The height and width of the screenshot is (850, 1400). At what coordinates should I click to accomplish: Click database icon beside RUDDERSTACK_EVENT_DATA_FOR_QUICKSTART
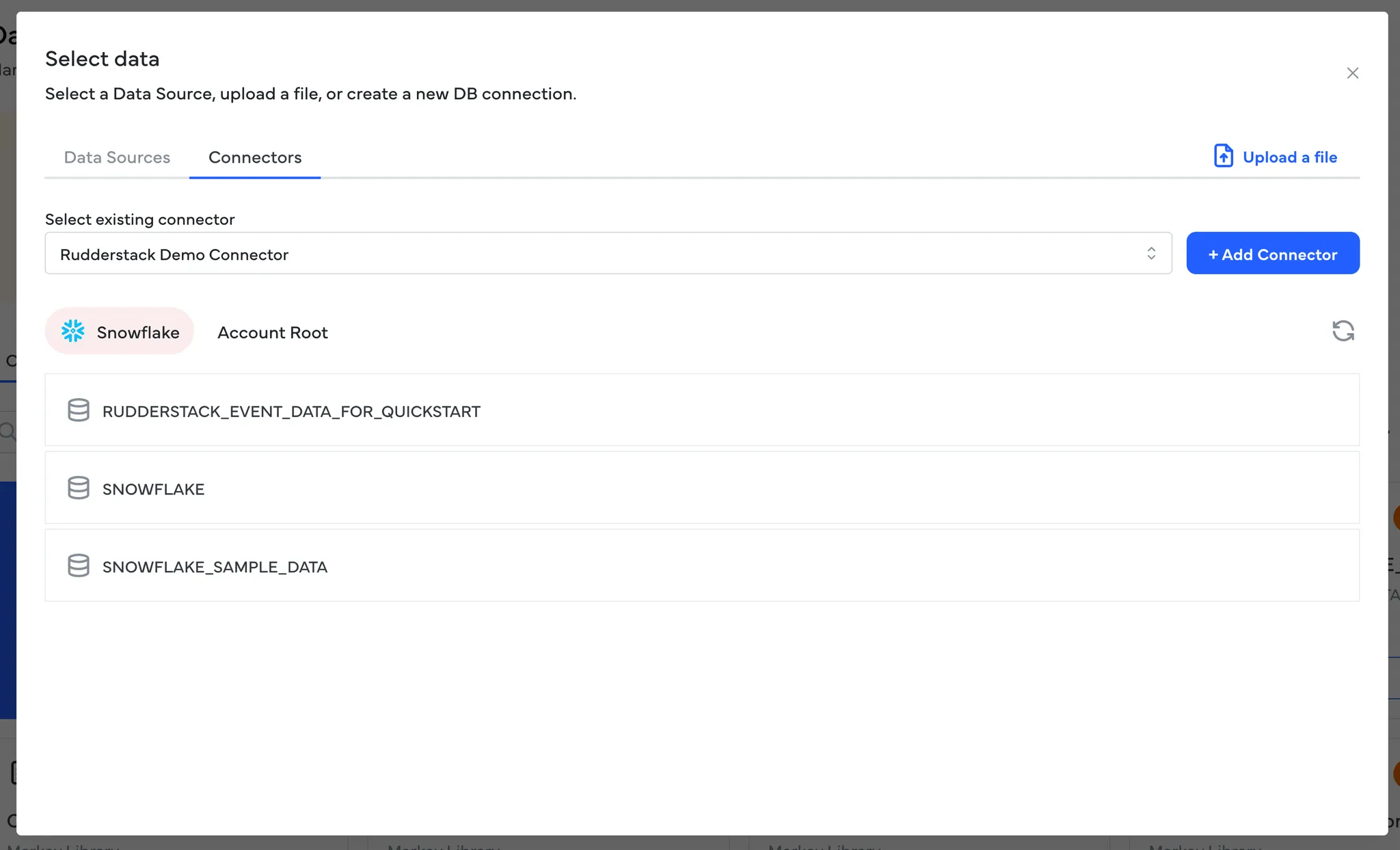tap(79, 410)
